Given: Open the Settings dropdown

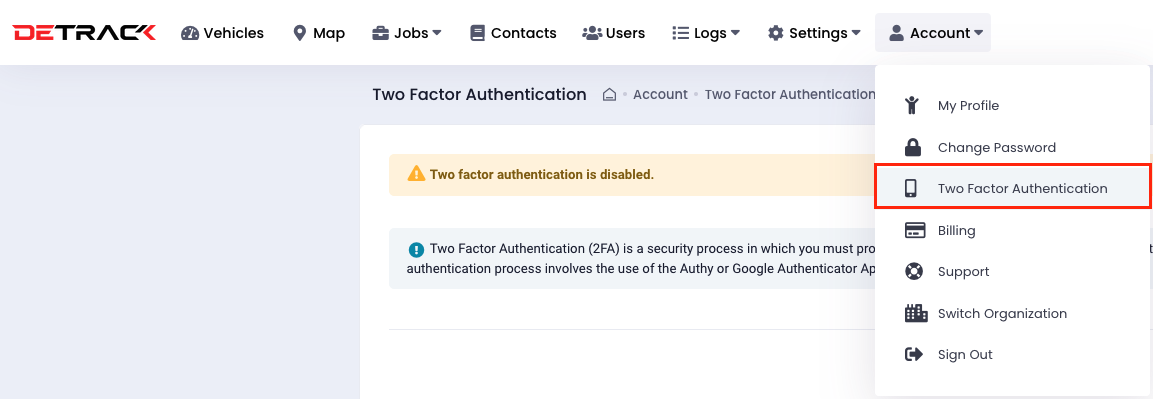Looking at the screenshot, I should tap(814, 33).
